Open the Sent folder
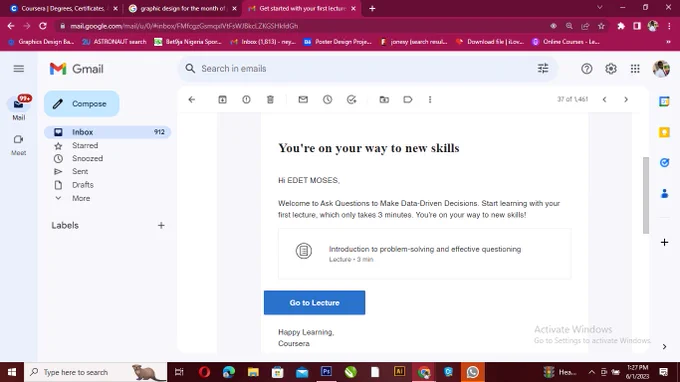The height and width of the screenshot is (382, 680). pyautogui.click(x=80, y=171)
